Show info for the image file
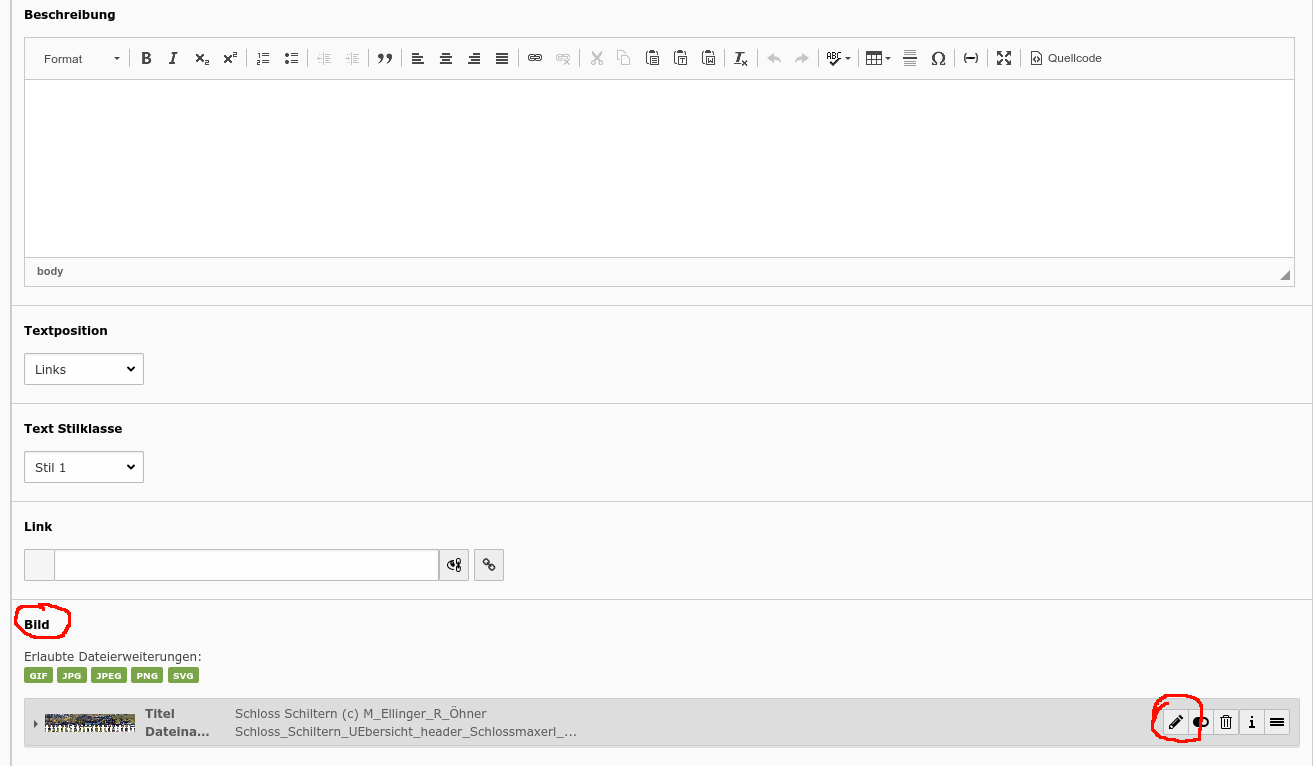The width and height of the screenshot is (1313, 766). 1251,722
